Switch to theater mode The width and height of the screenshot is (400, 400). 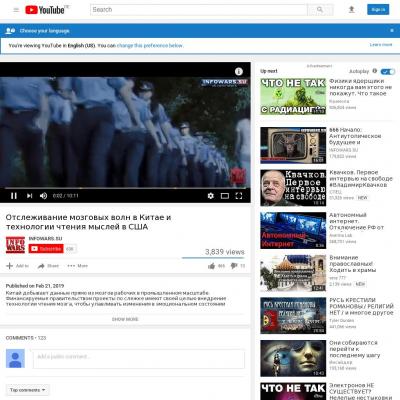click(x=225, y=196)
